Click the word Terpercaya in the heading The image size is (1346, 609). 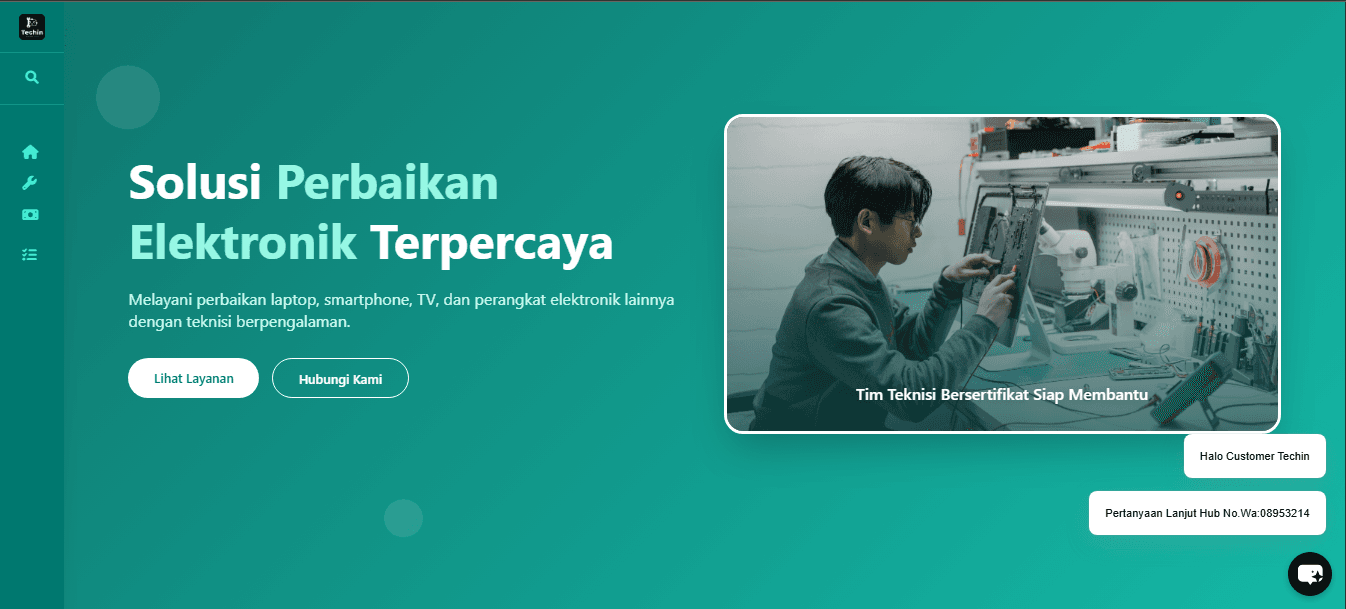point(492,243)
